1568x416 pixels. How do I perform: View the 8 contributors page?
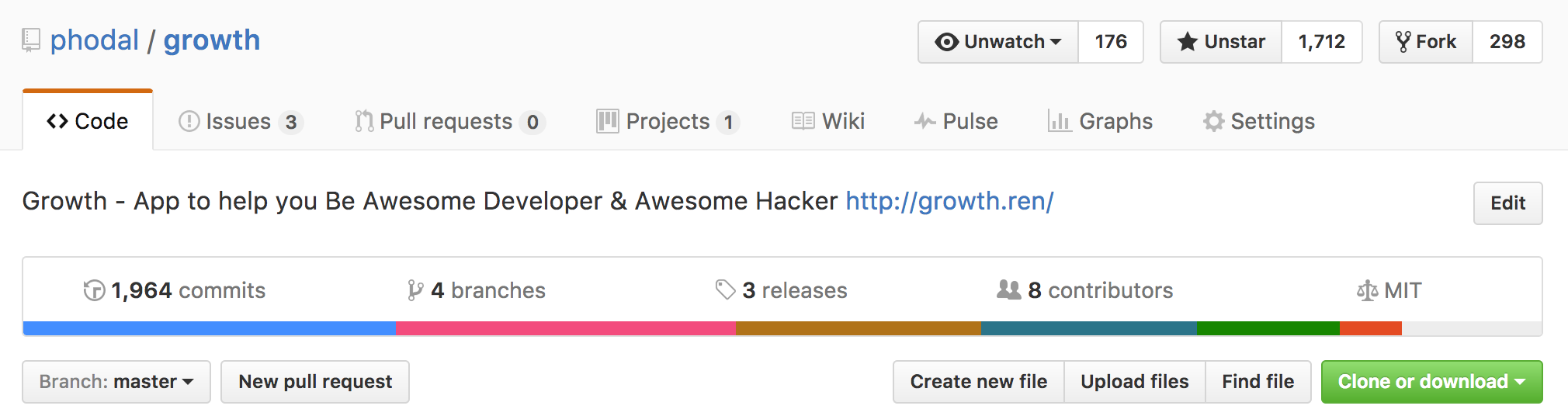point(1085,290)
